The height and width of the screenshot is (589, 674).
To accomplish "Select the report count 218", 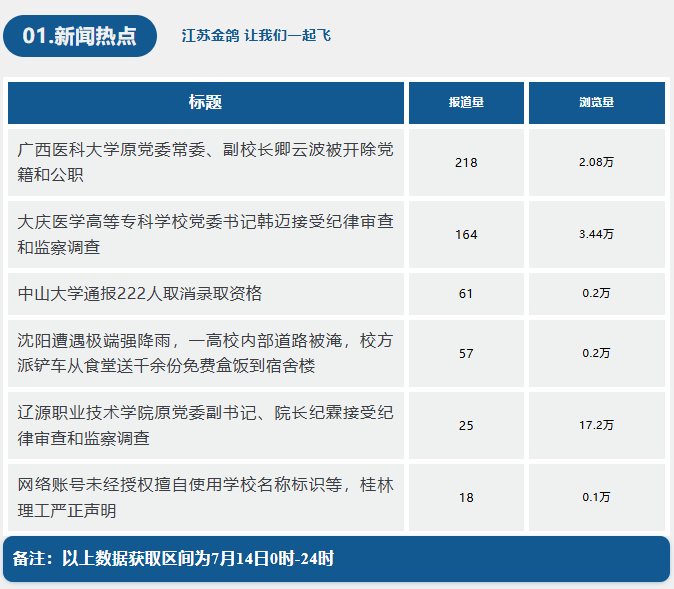I will [x=466, y=163].
